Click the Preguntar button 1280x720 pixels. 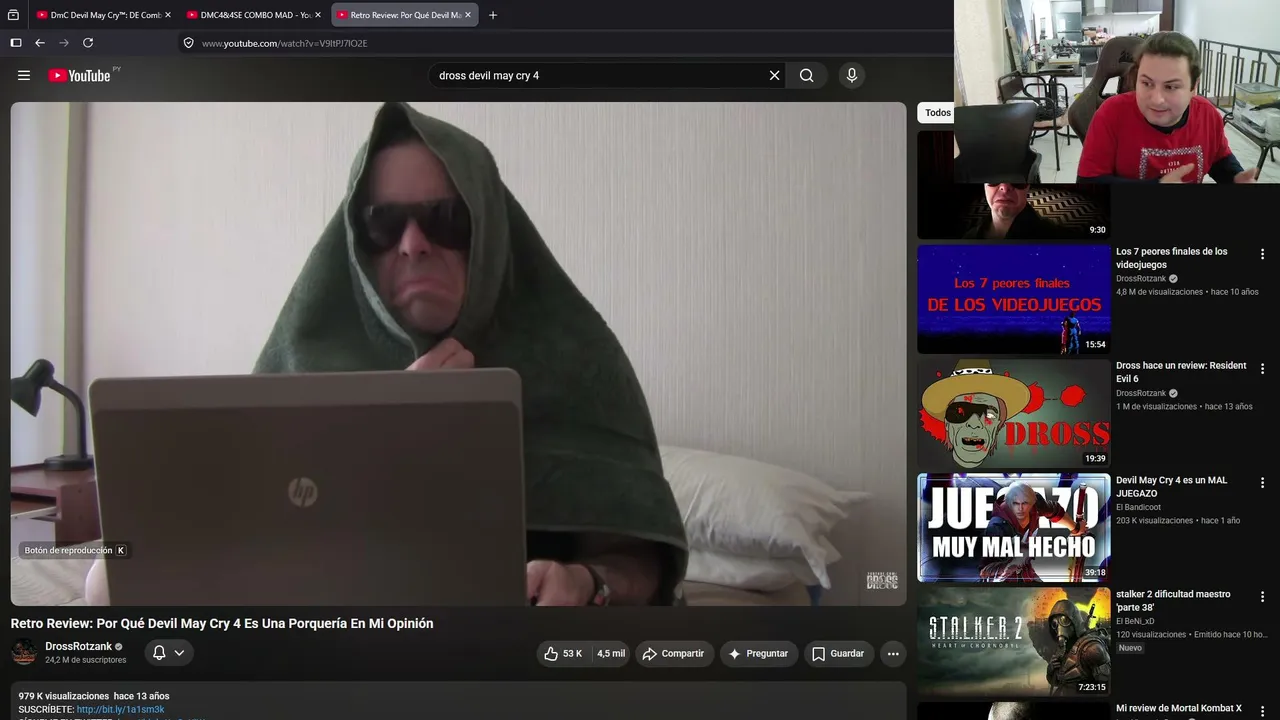(759, 654)
